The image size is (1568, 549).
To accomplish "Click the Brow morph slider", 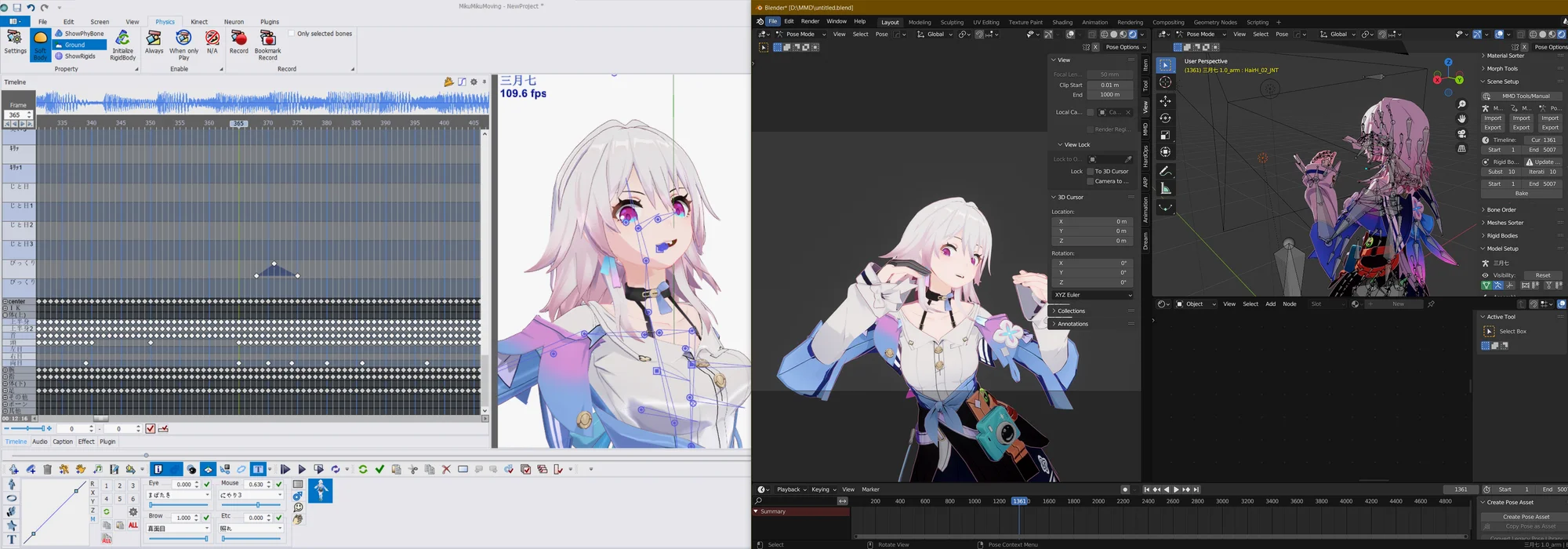I will point(179,539).
